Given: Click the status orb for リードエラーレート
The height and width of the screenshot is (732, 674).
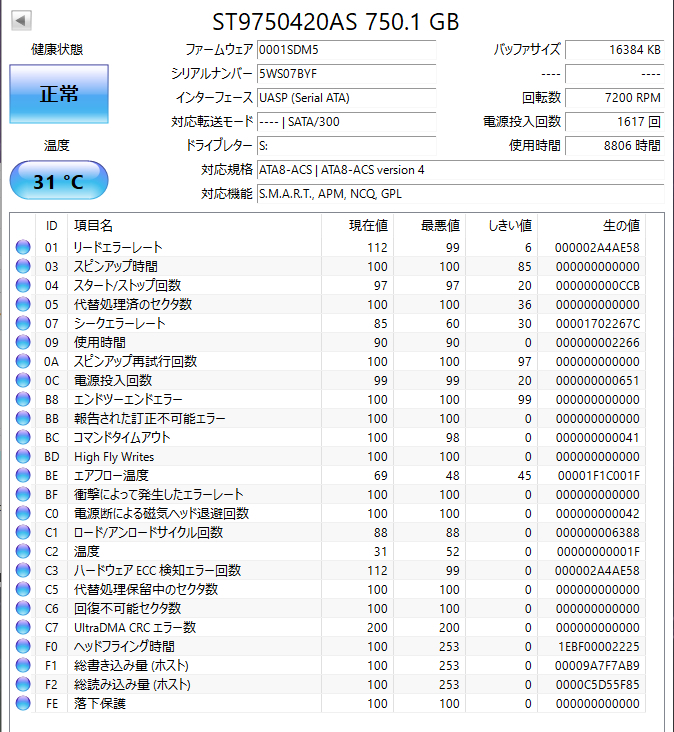Looking at the screenshot, I should pyautogui.click(x=23, y=247).
